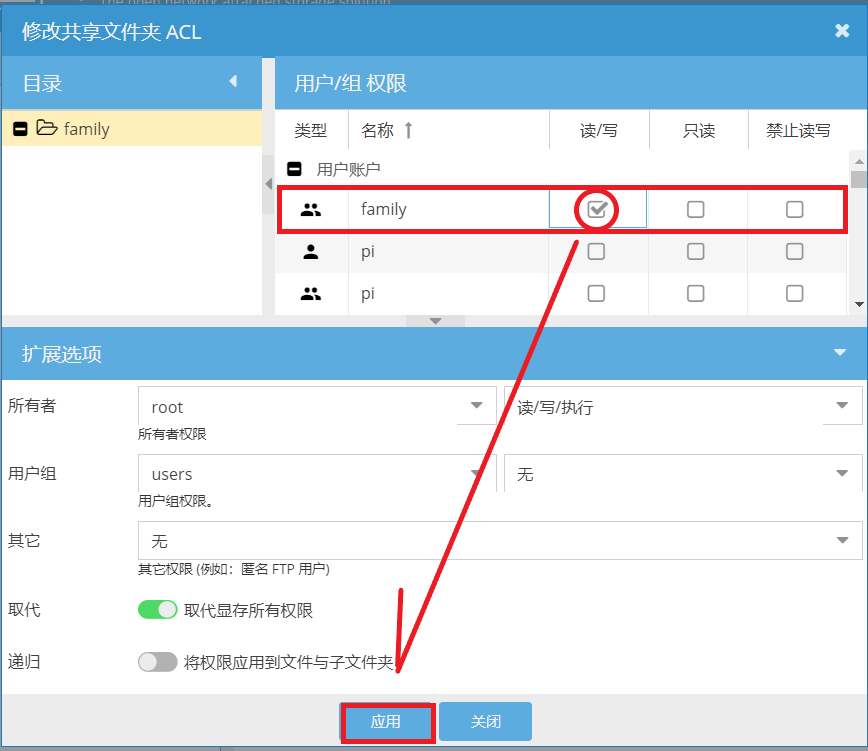This screenshot has height=751, width=868.
Task: Click the 禁止读写 column header
Action: coord(798,130)
